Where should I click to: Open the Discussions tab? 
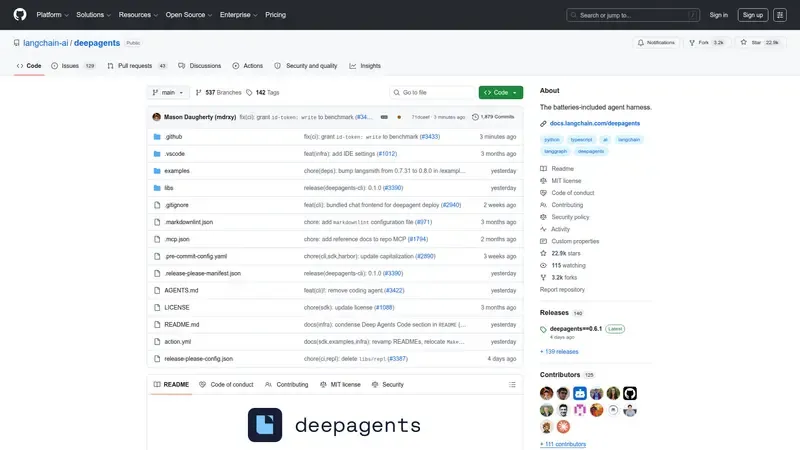199,66
